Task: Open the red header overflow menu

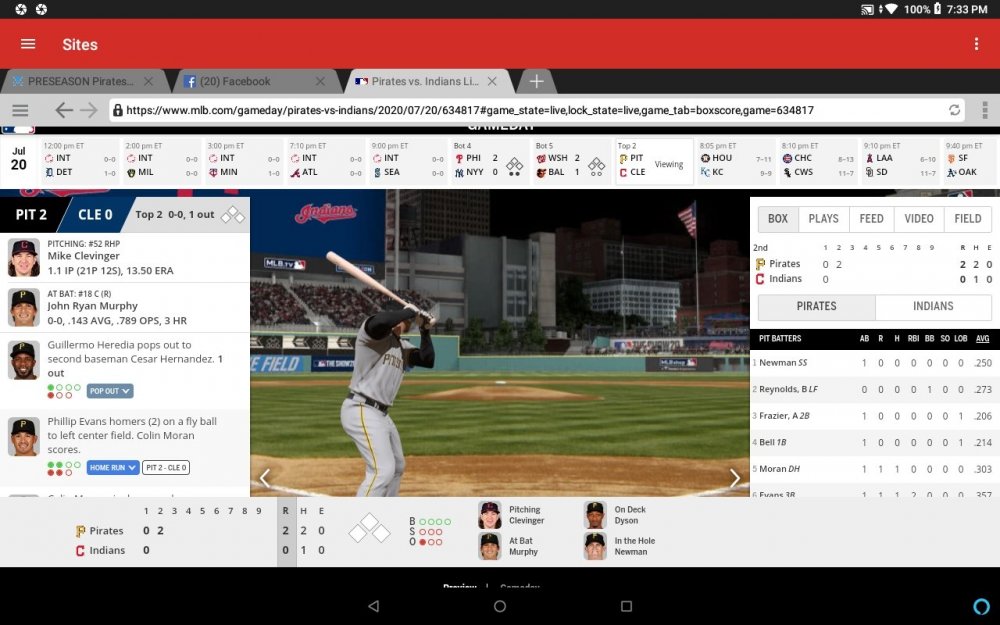Action: (976, 44)
